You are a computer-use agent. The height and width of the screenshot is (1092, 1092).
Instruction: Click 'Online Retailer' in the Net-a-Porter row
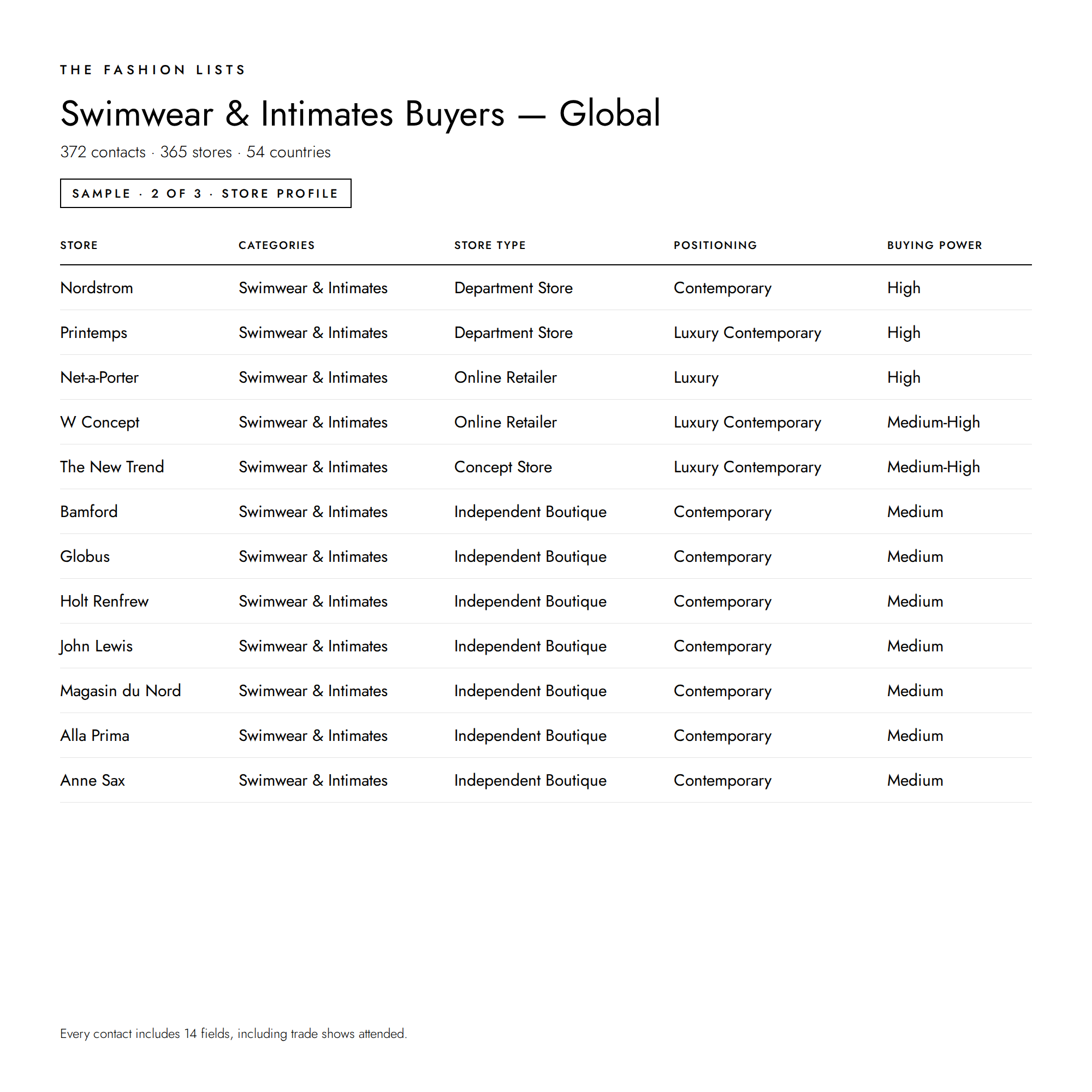pos(505,377)
